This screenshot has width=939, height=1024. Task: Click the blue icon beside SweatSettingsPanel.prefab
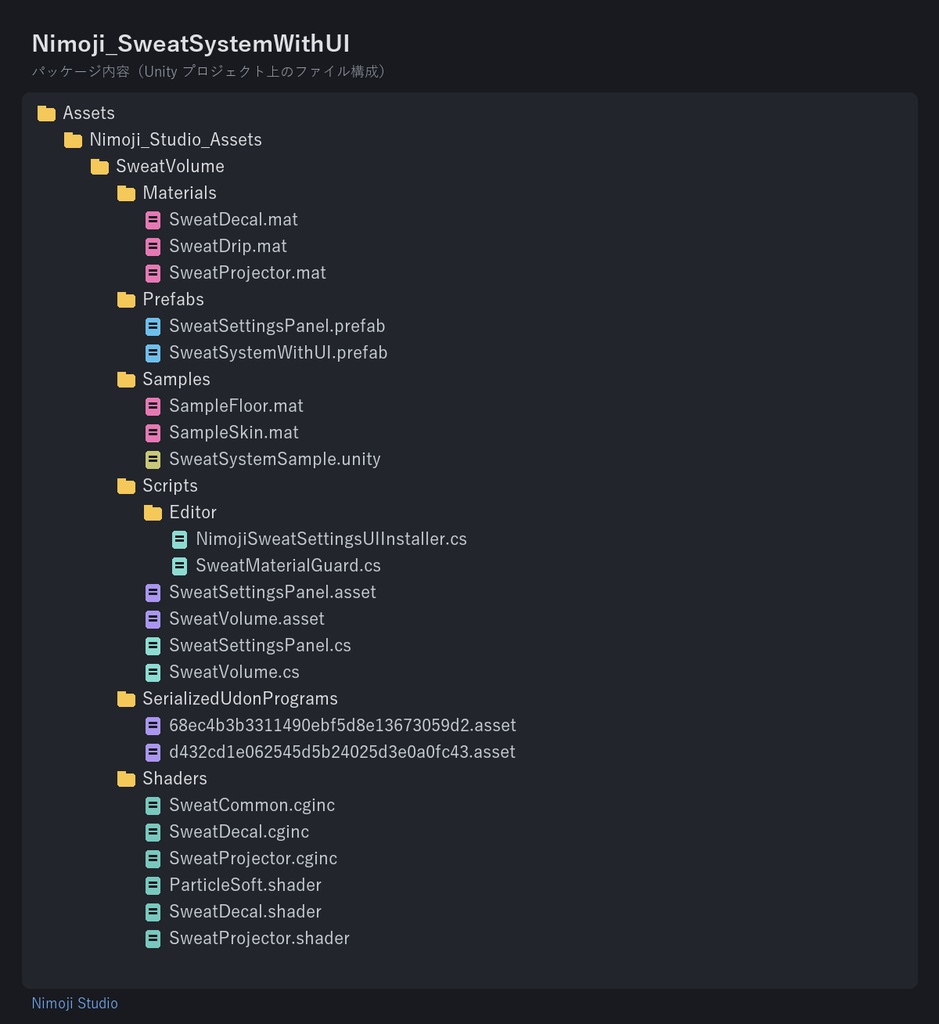tap(153, 327)
